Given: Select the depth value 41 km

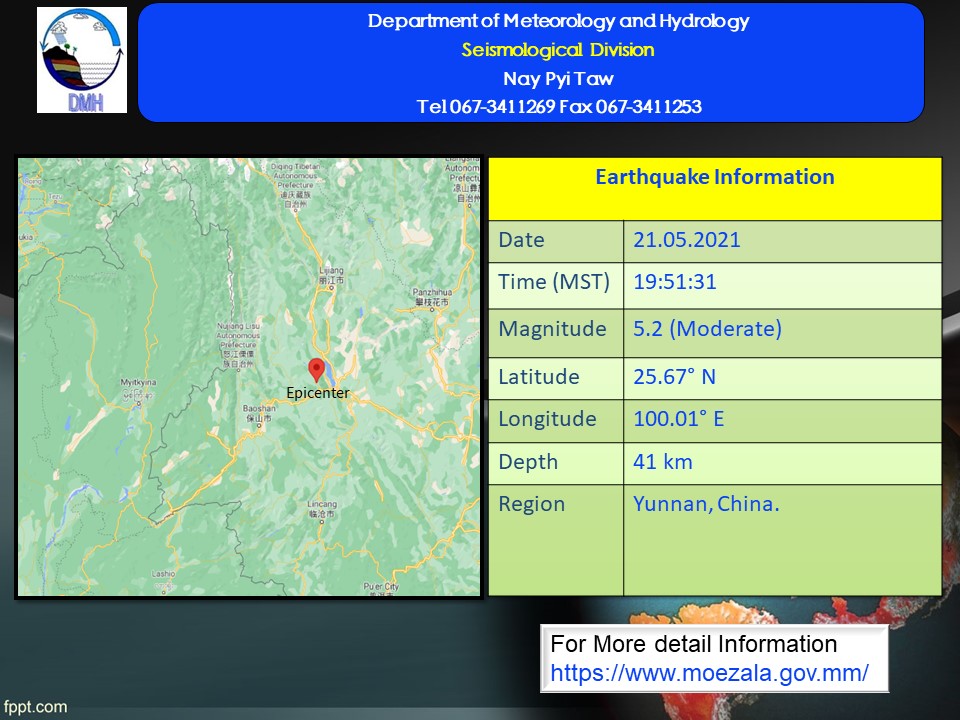Looking at the screenshot, I should click(662, 462).
